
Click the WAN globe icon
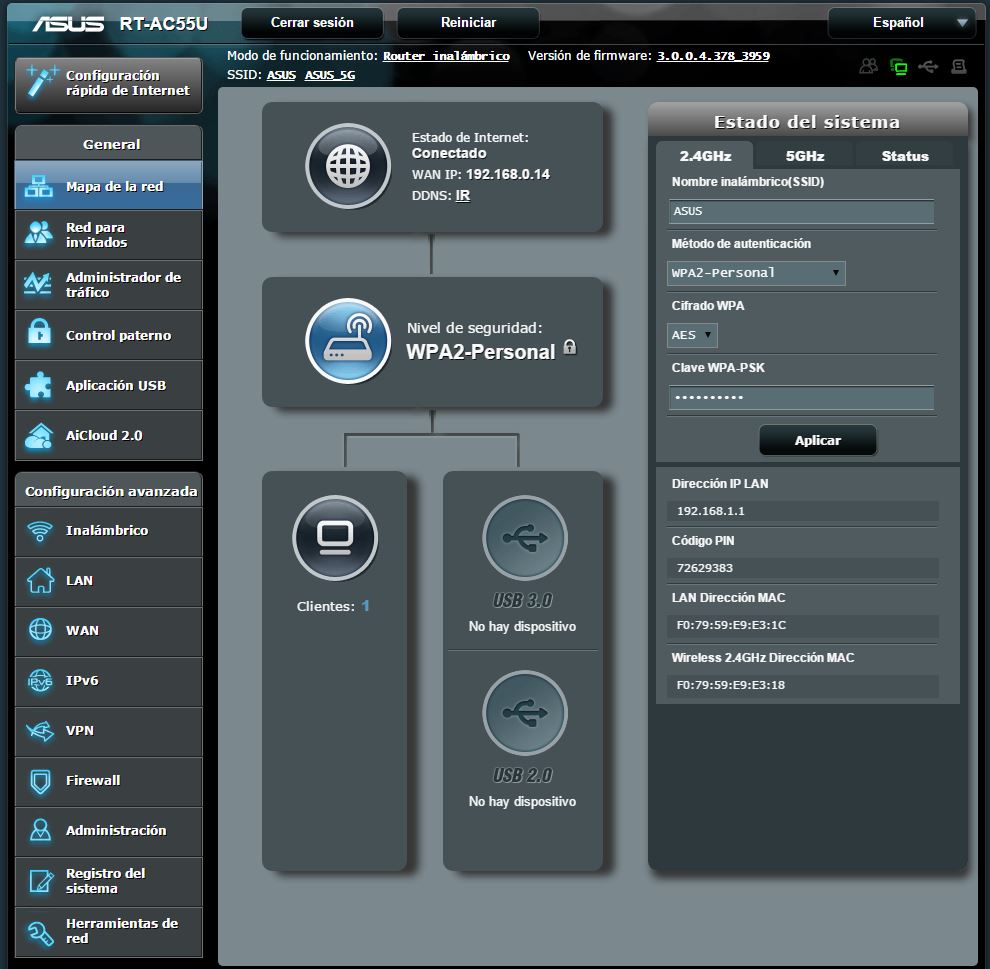click(40, 630)
